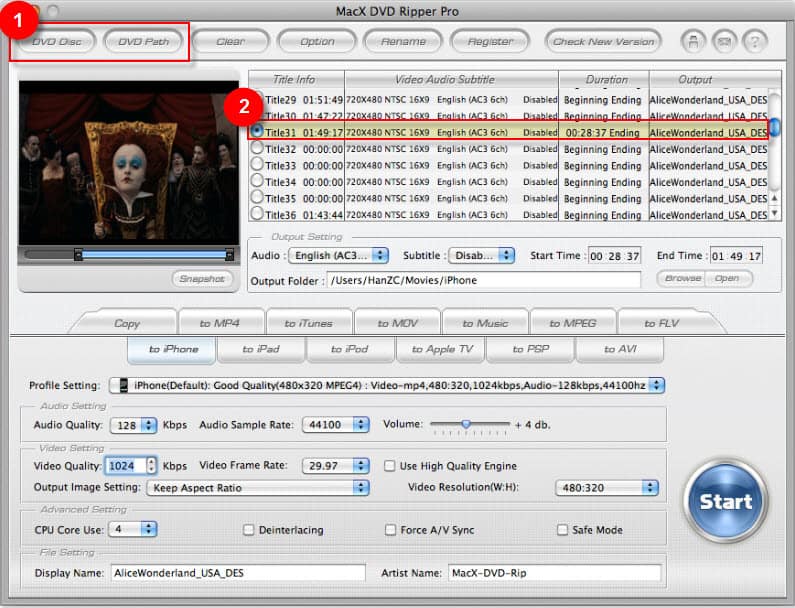Click the Clear button
795x608 pixels.
(231, 42)
